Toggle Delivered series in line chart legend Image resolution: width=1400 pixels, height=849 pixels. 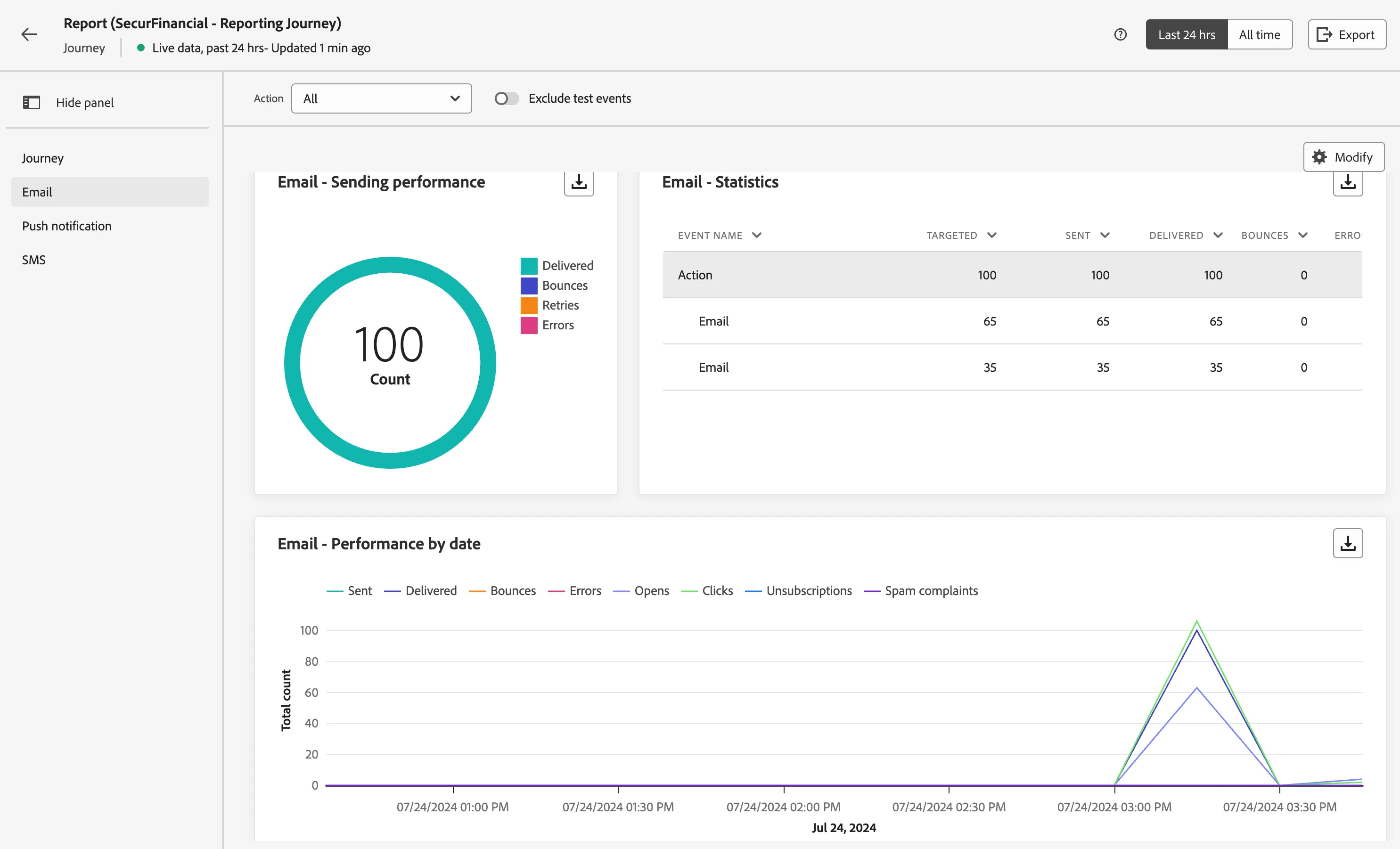tap(420, 591)
